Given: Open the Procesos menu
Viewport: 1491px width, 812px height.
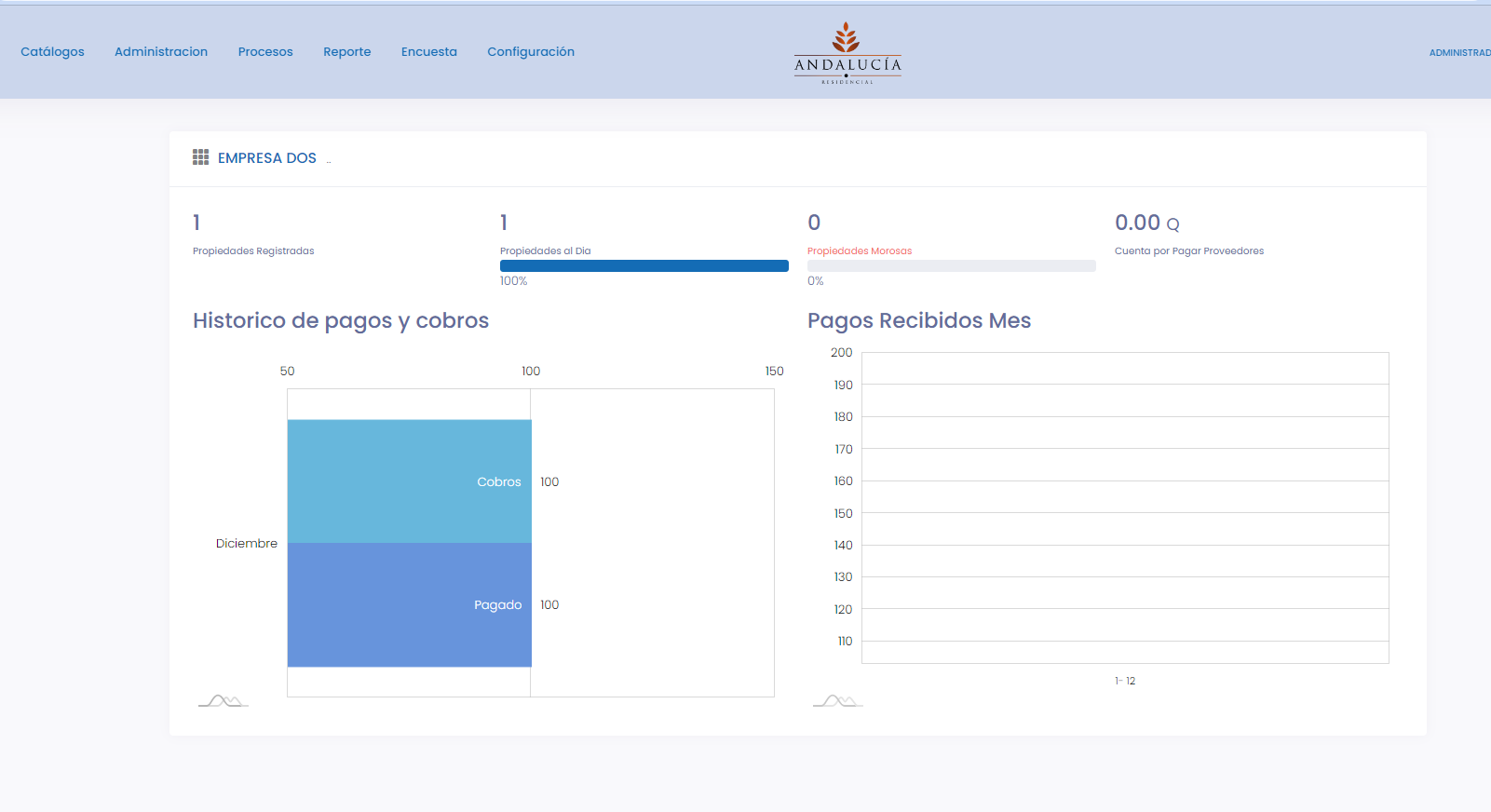Looking at the screenshot, I should (x=265, y=51).
